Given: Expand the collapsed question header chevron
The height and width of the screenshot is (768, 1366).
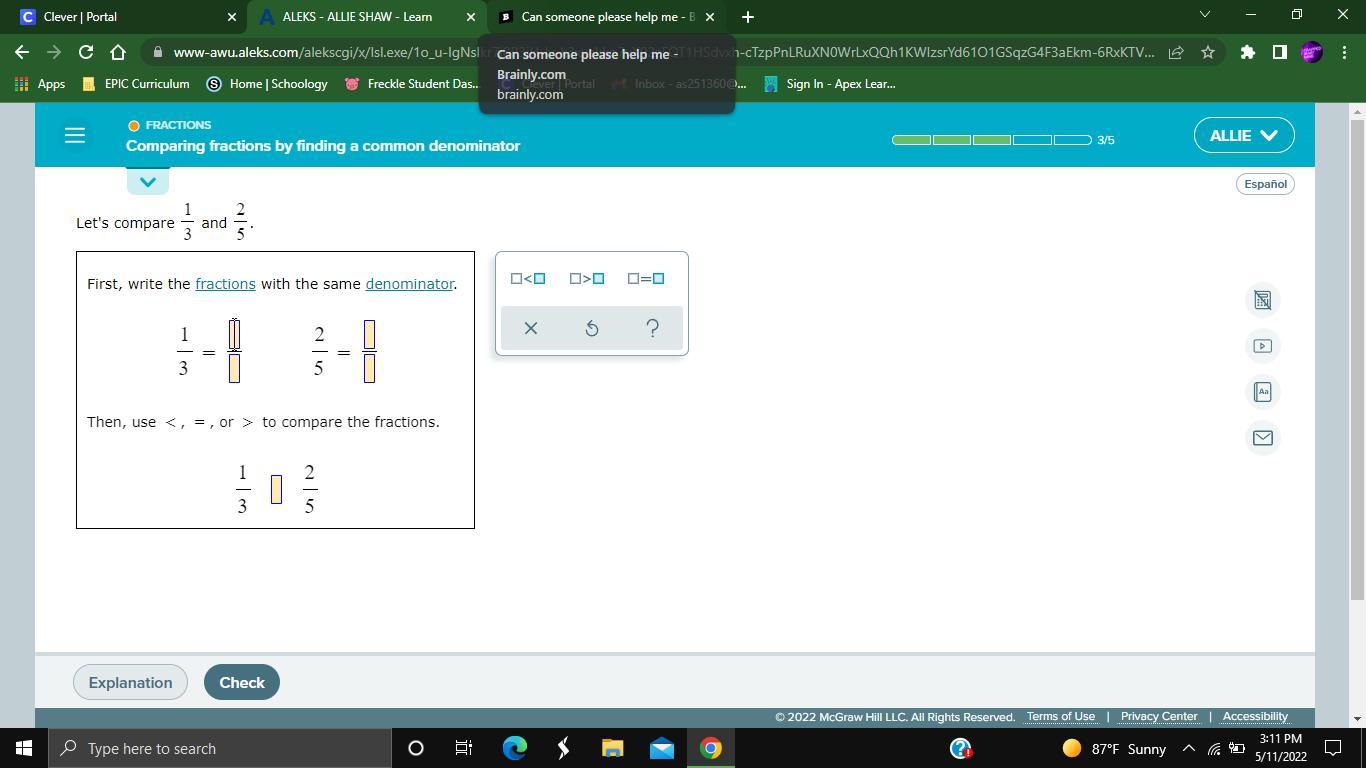Looking at the screenshot, I should tap(147, 182).
